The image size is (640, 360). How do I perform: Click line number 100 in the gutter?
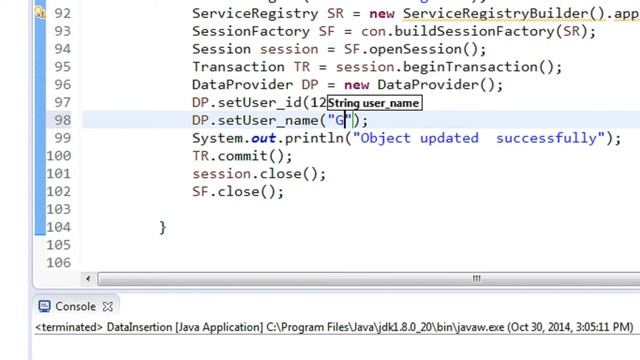pos(59,156)
